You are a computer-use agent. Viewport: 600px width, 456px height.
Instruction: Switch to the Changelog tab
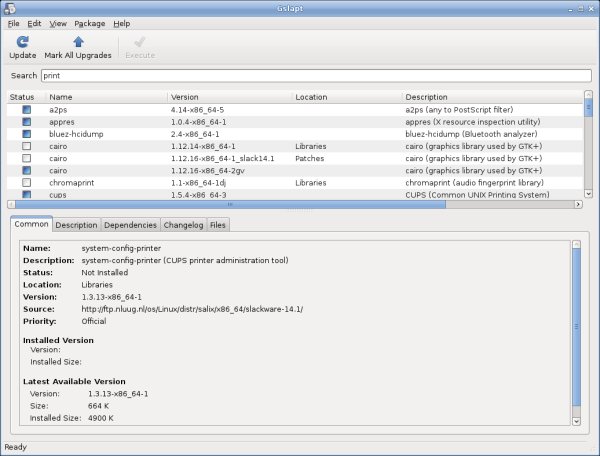(x=184, y=225)
